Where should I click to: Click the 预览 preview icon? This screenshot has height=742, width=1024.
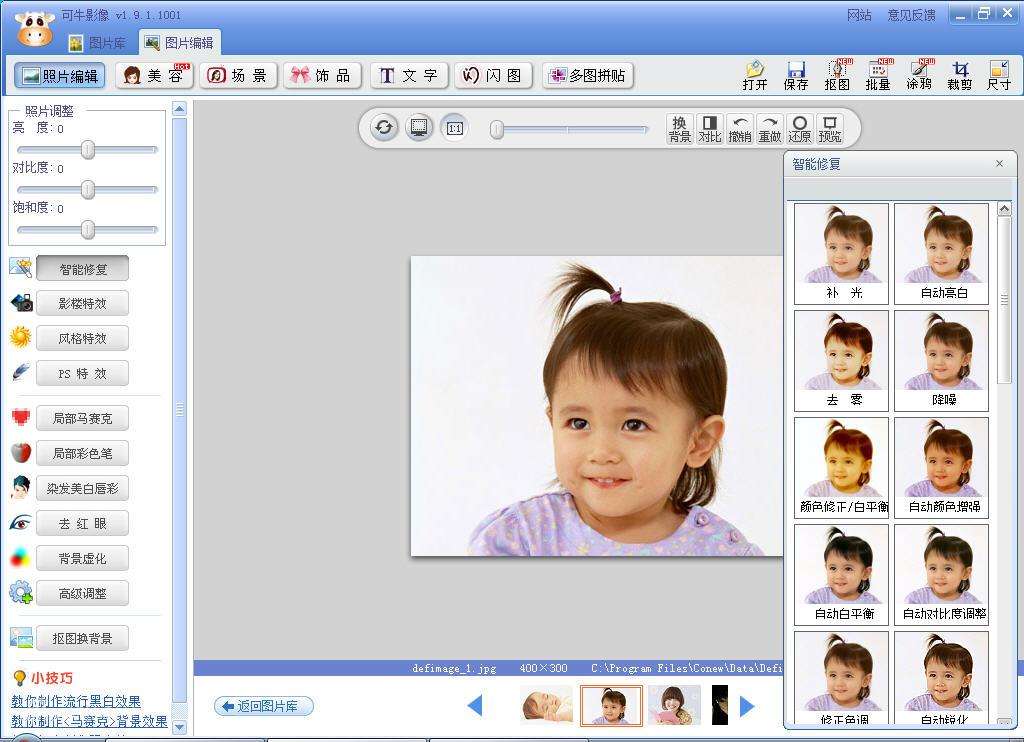[x=829, y=129]
